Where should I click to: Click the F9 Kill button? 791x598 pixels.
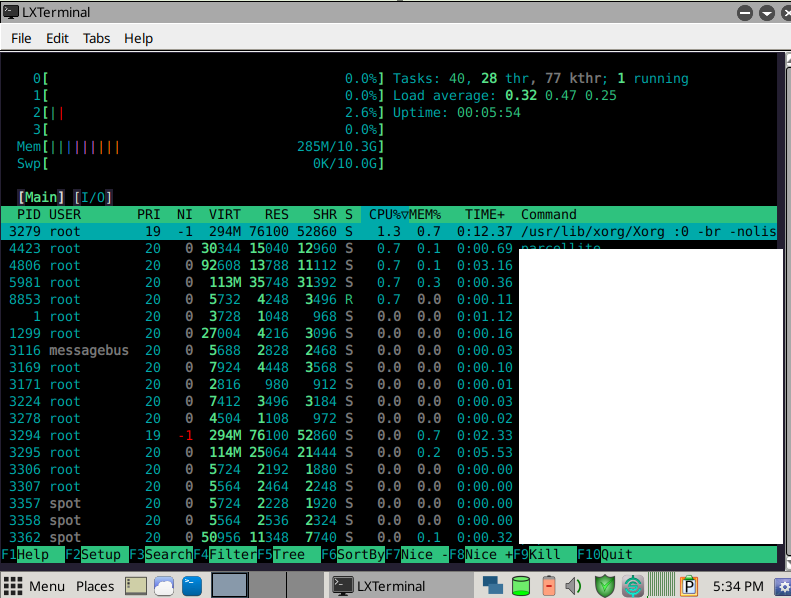544,554
